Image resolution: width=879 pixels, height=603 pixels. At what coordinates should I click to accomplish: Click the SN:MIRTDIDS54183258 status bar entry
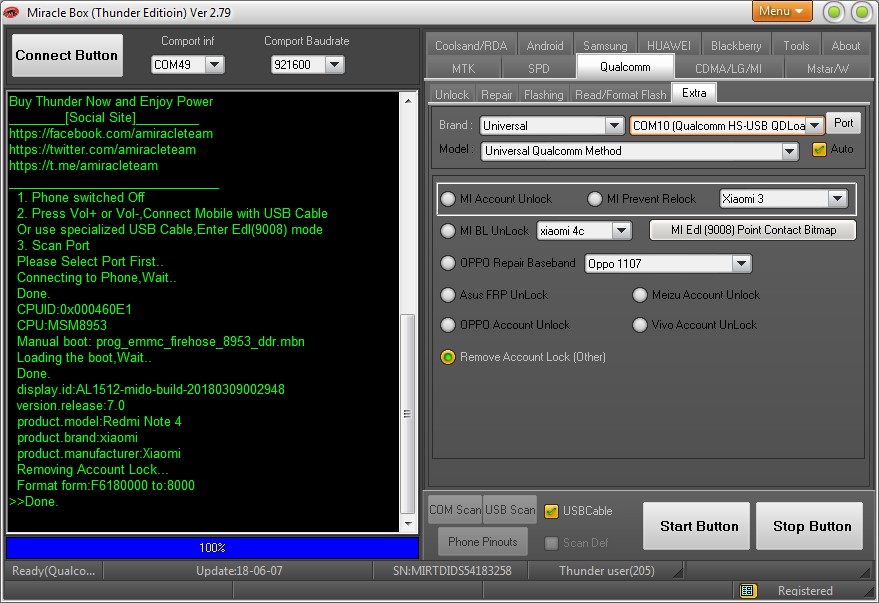pyautogui.click(x=452, y=570)
